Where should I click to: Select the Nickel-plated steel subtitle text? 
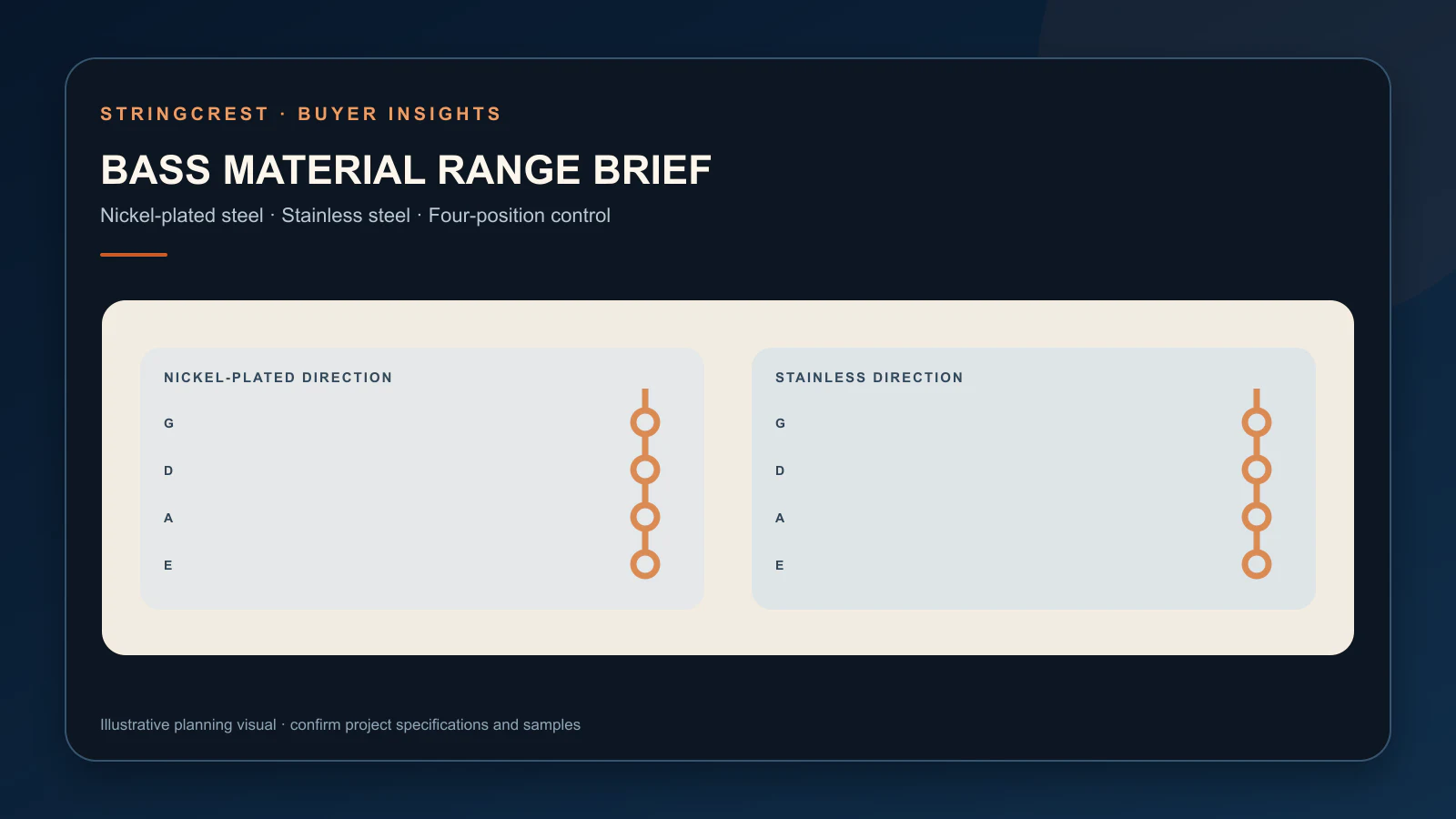tap(181, 216)
